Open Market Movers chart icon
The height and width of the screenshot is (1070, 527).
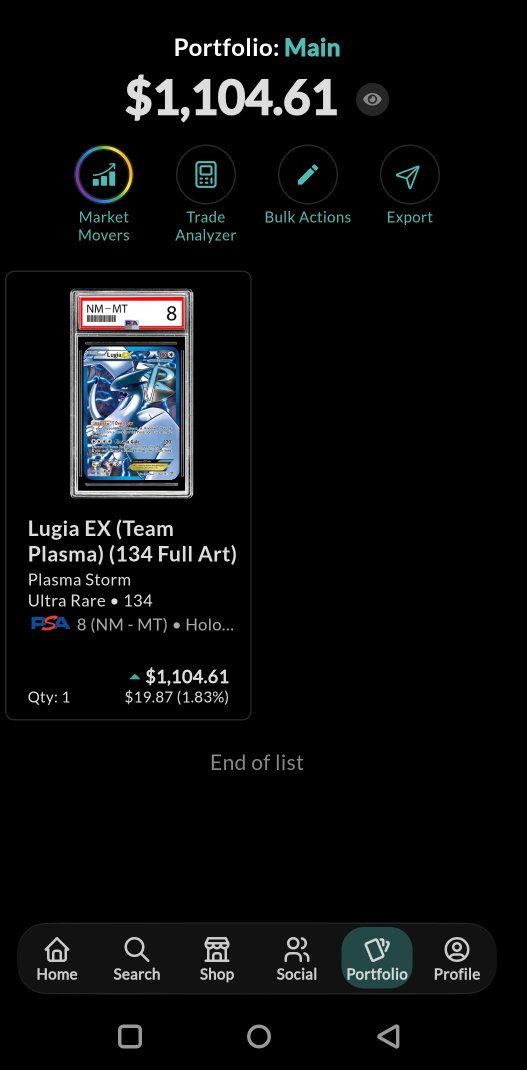(x=103, y=175)
